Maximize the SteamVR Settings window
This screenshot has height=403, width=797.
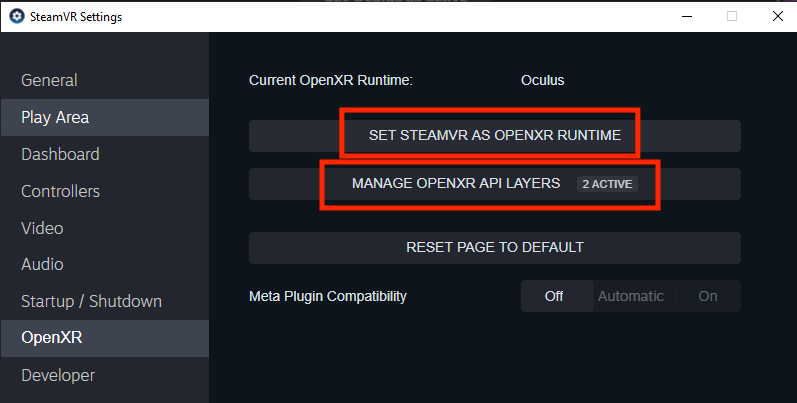click(x=732, y=16)
